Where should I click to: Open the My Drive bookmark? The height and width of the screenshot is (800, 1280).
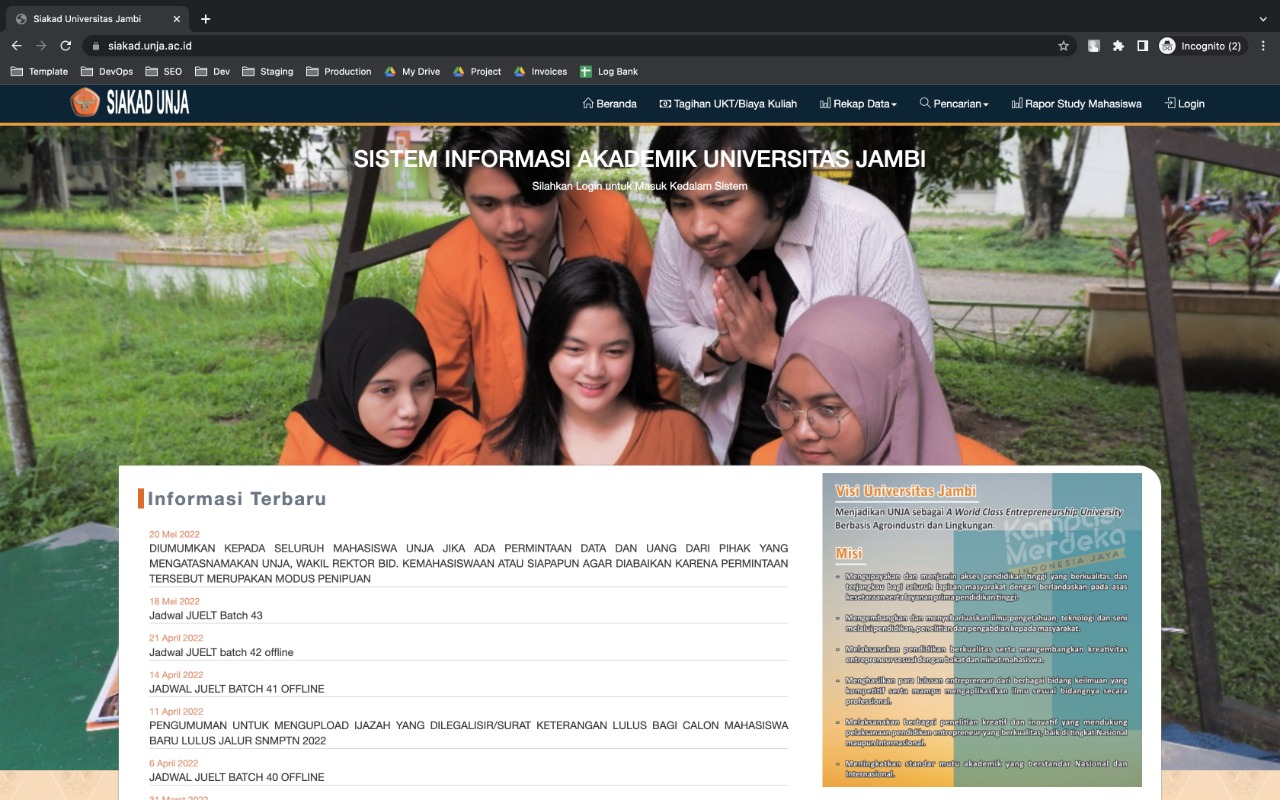click(412, 72)
